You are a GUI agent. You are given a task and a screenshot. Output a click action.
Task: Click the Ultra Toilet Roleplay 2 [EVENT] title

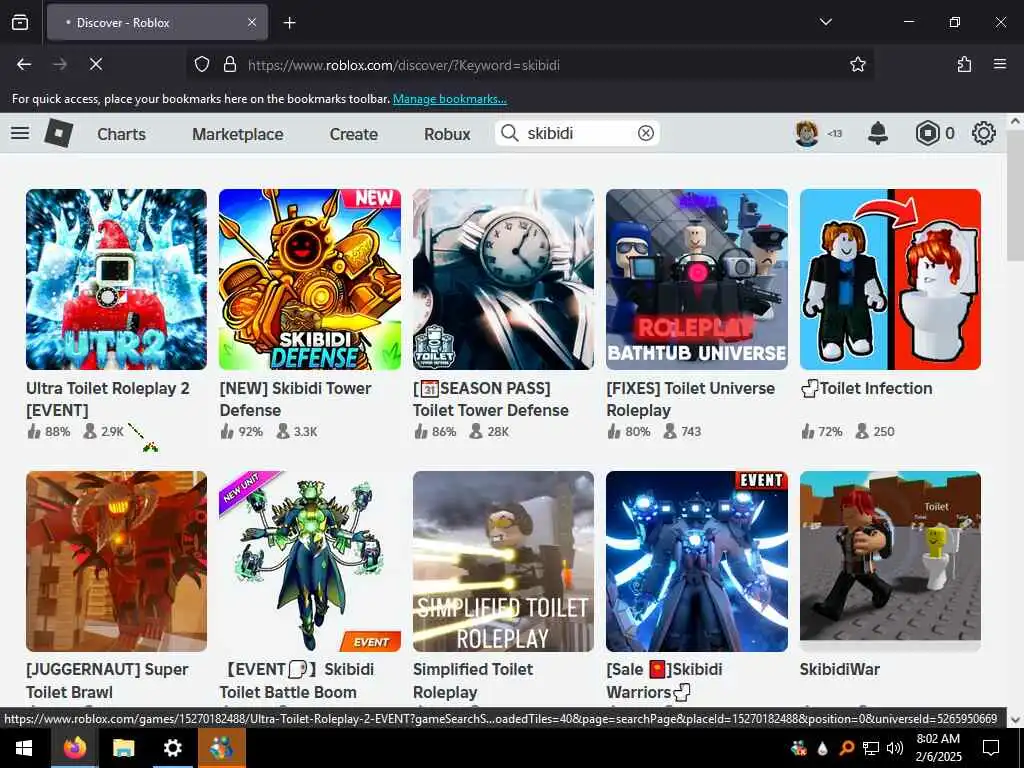click(x=108, y=399)
